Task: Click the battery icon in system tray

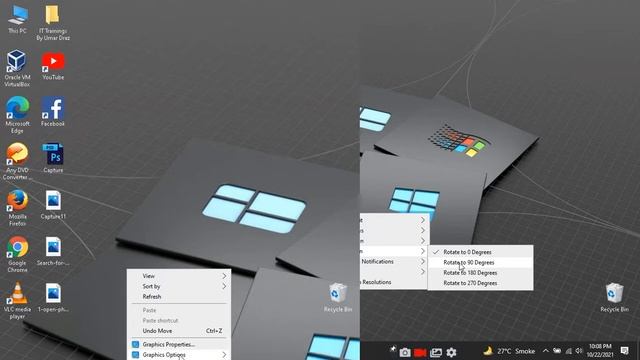Action: pyautogui.click(x=557, y=351)
